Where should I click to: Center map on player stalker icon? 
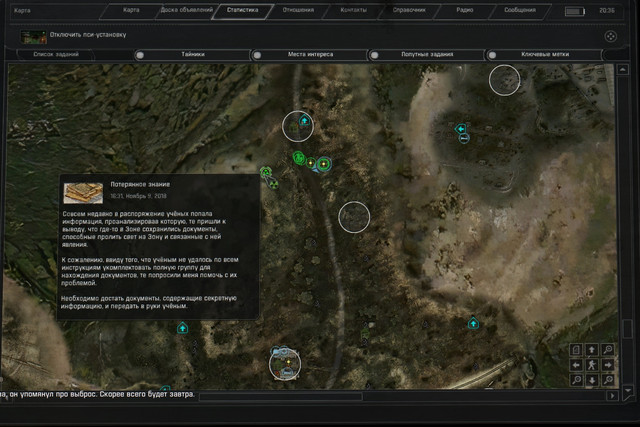click(591, 365)
